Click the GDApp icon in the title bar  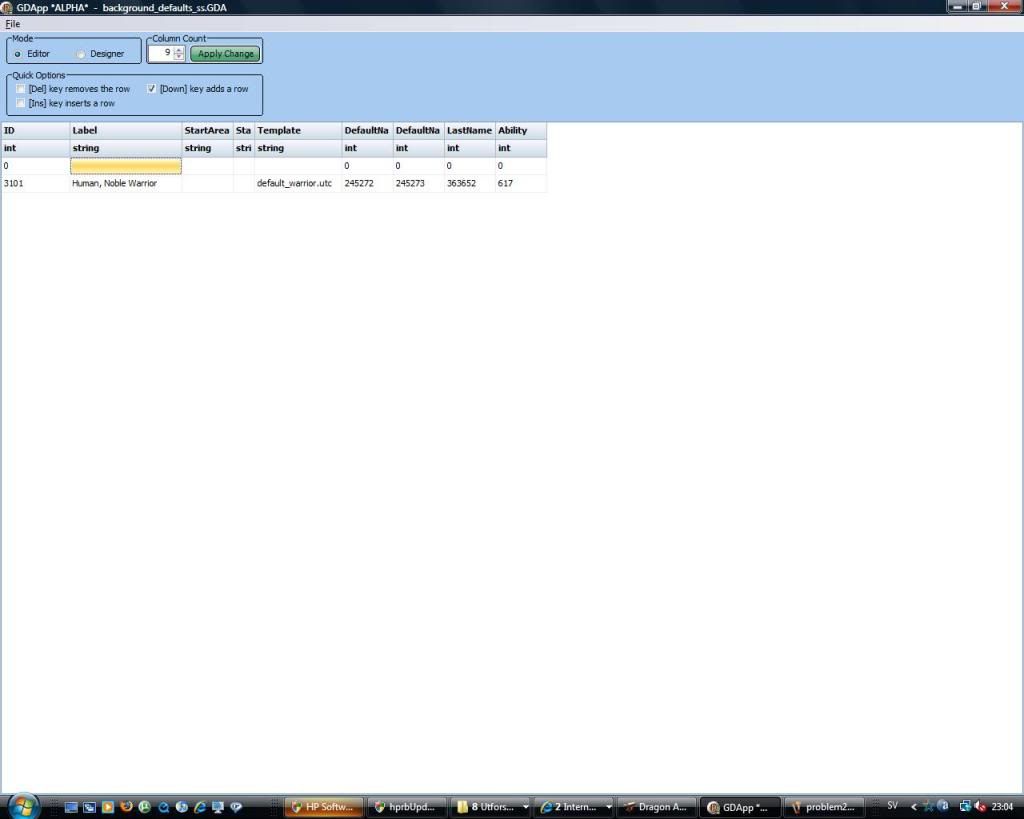coord(7,7)
